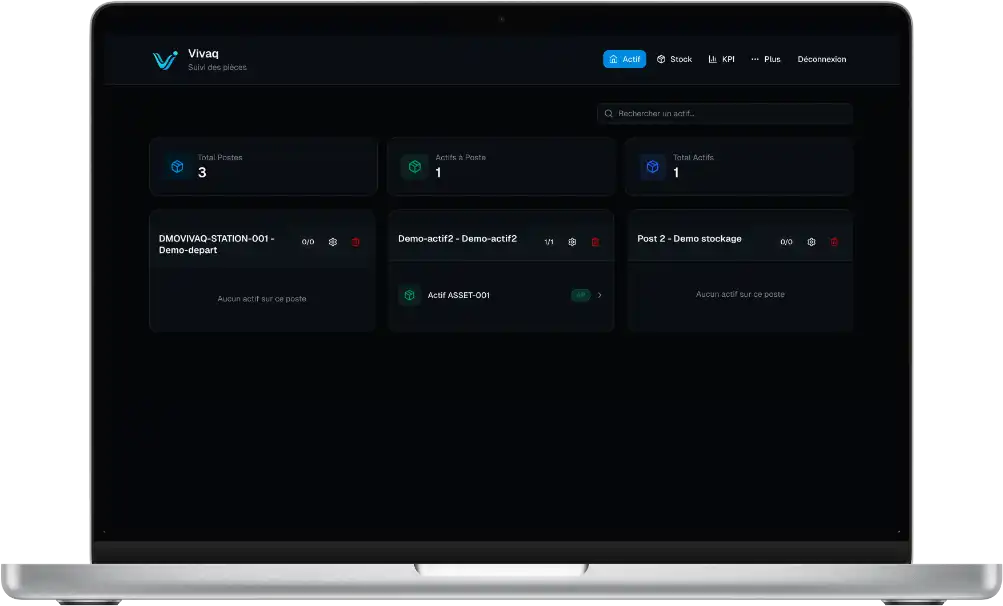This screenshot has width=1003, height=606.
Task: Open settings for DMOVIVAQ-STATION-001 post
Action: coord(333,242)
